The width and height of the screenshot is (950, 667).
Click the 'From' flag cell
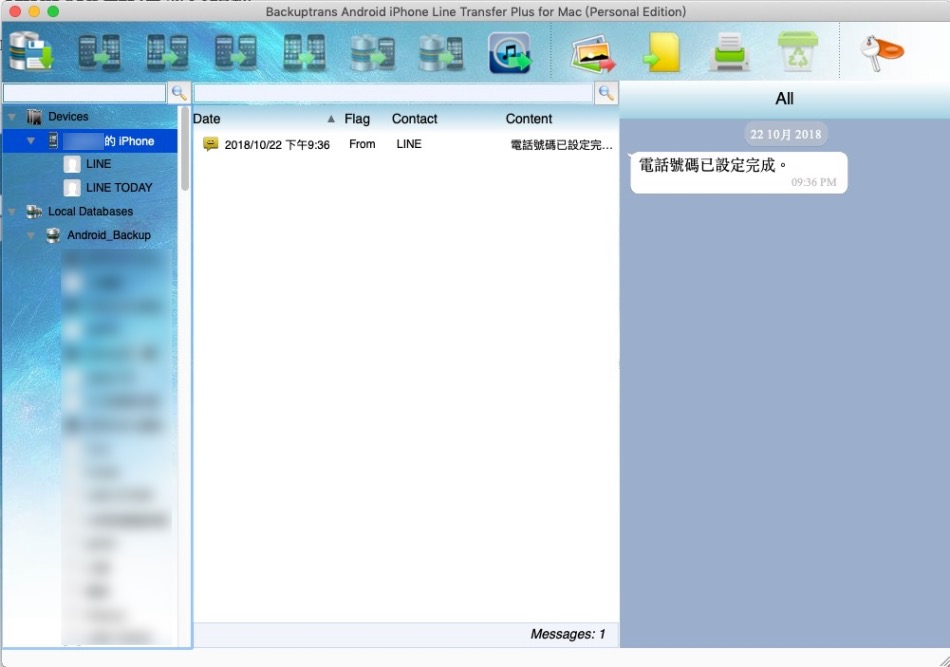coord(362,144)
